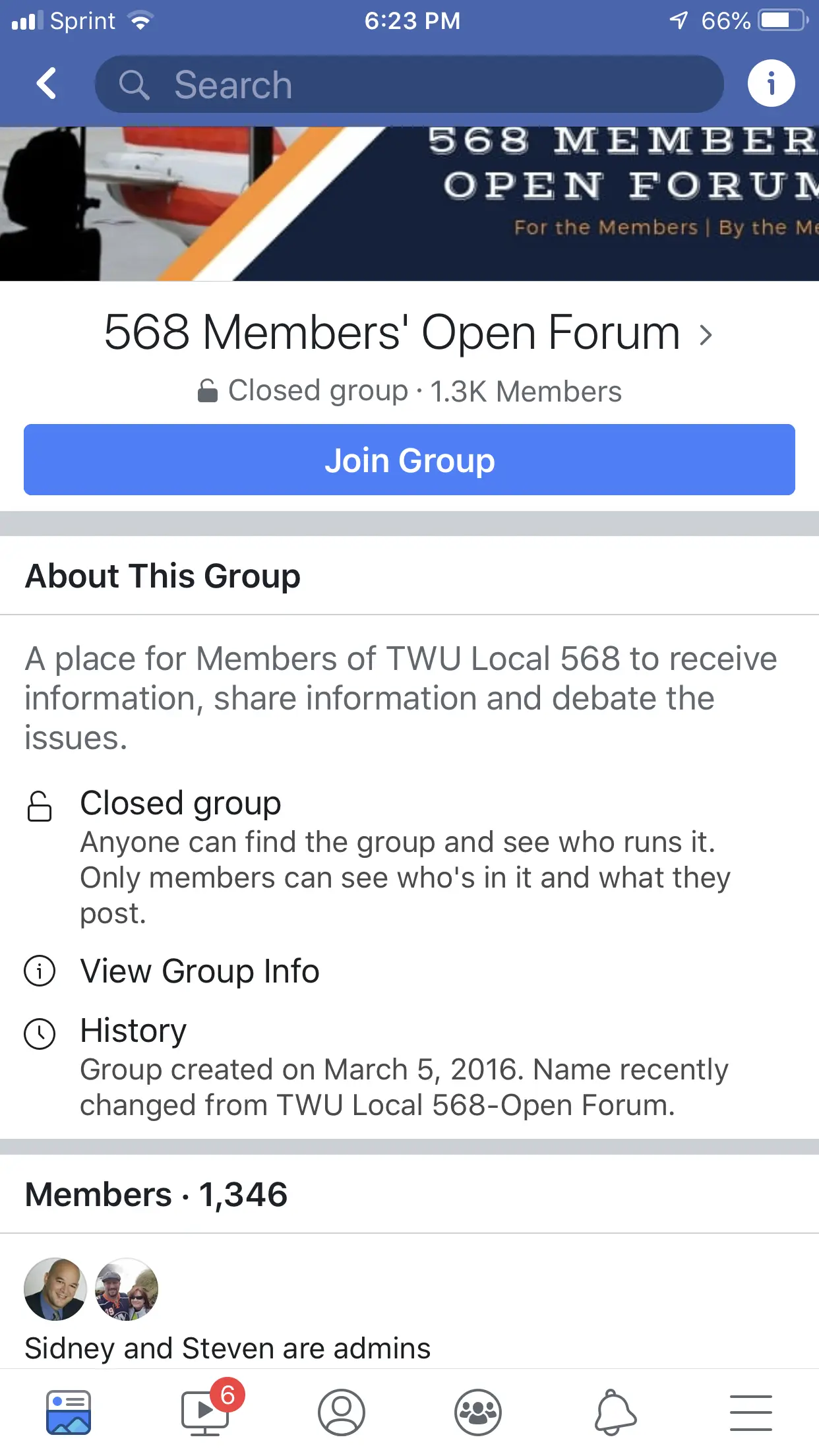Open the Watch video tab with badge
The width and height of the screenshot is (819, 1456).
(206, 1412)
